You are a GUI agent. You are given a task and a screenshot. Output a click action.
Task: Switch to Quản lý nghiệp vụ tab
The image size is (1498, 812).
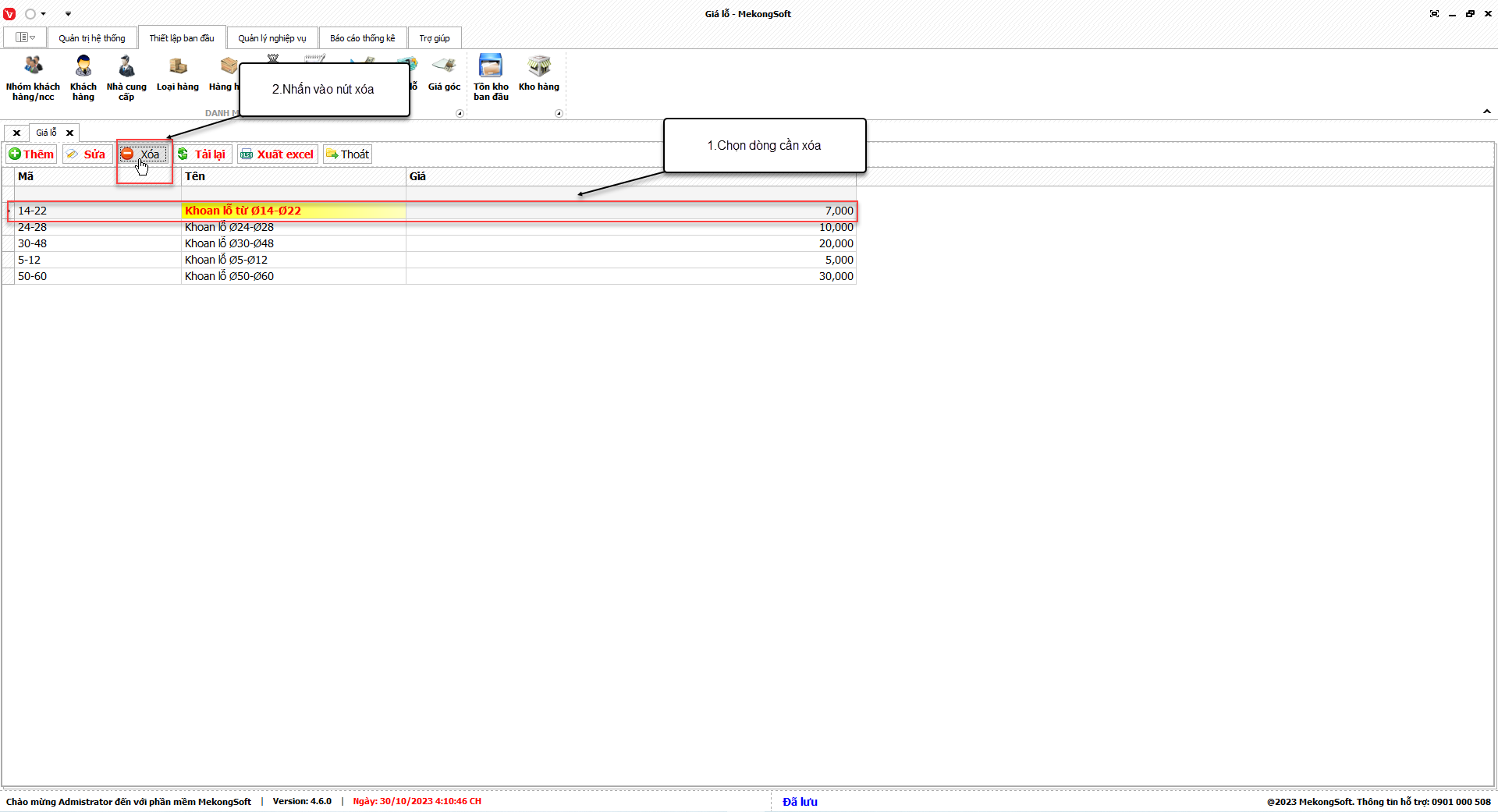(x=272, y=38)
